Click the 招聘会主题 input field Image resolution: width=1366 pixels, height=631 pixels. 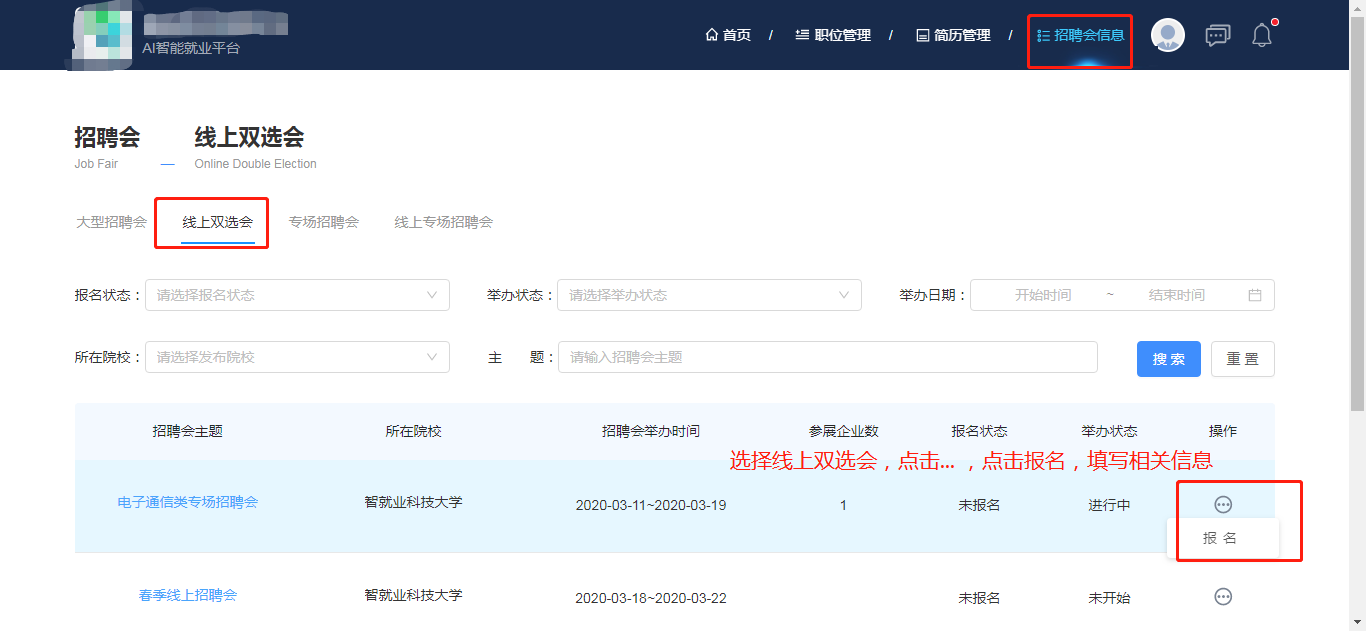(x=827, y=357)
